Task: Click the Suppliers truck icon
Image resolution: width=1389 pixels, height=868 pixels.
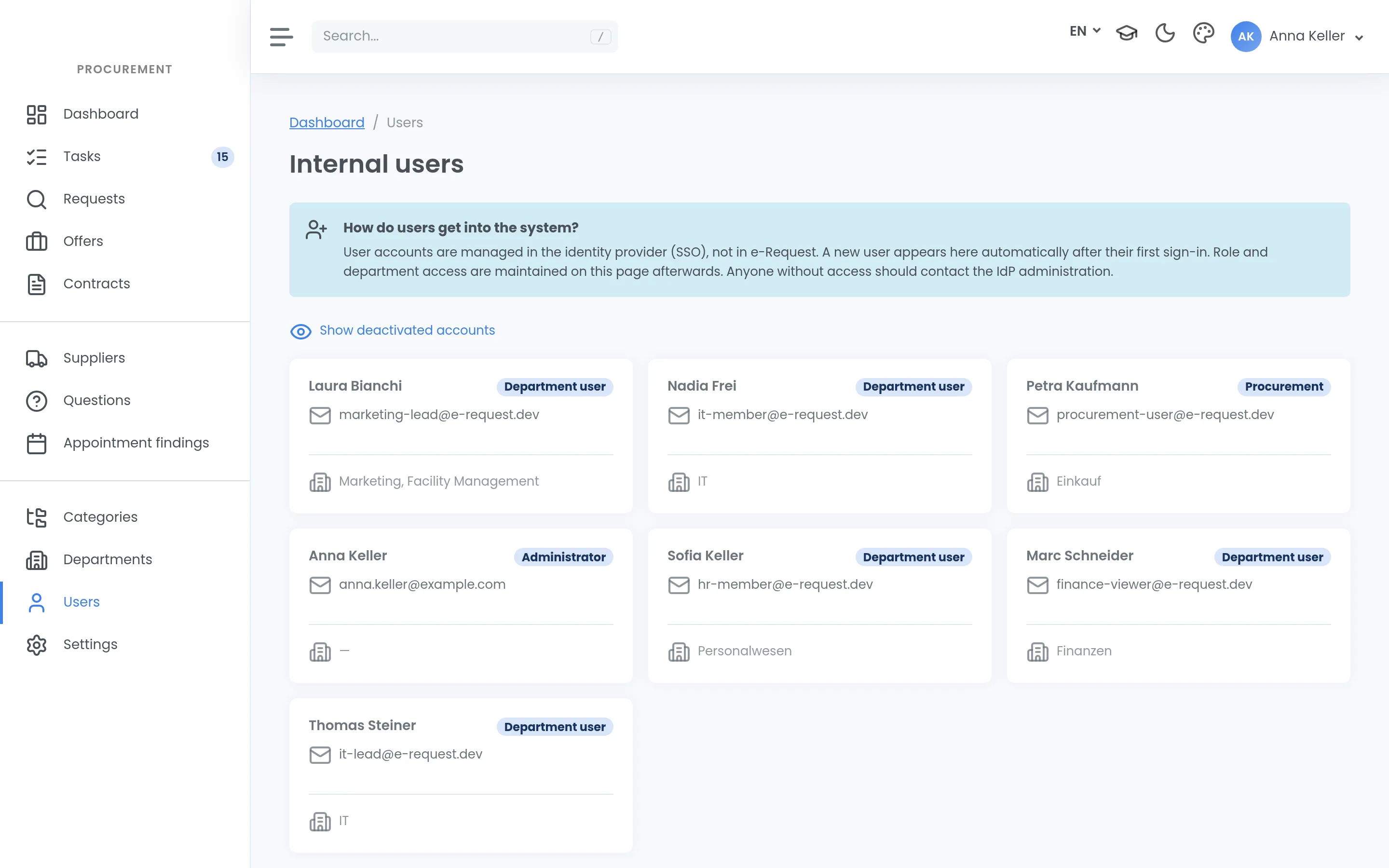Action: [x=37, y=358]
